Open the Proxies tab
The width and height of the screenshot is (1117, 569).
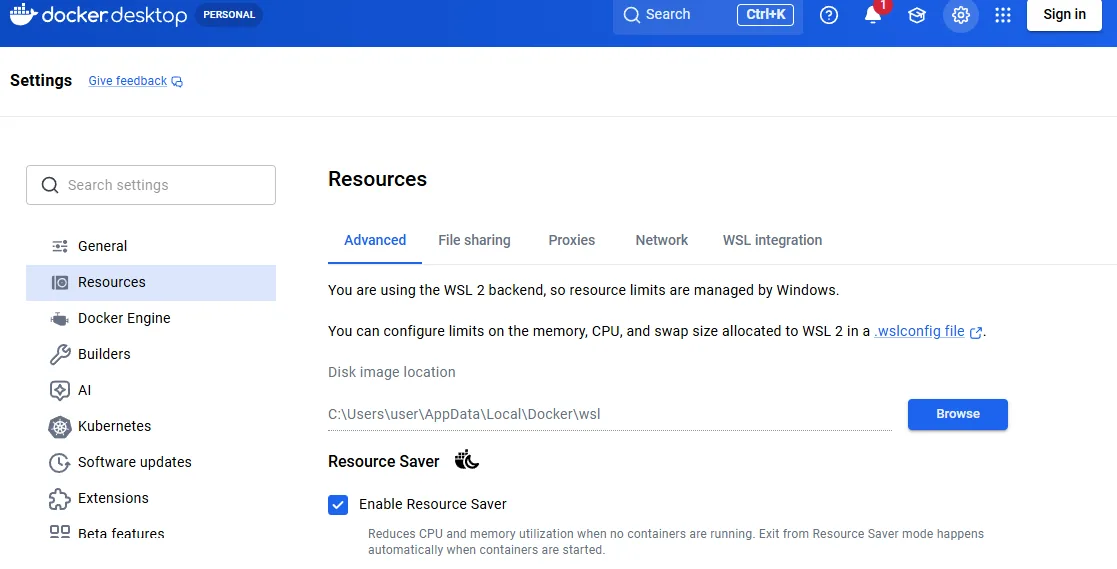point(571,241)
